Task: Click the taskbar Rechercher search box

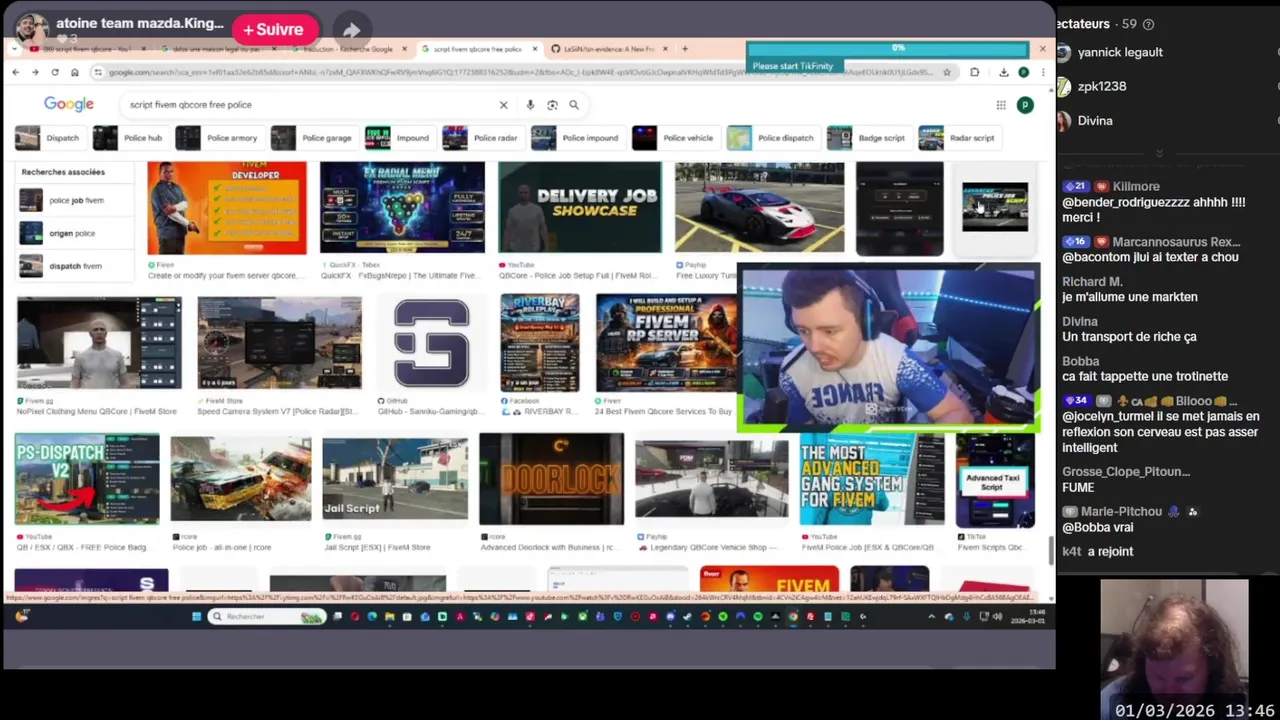Action: pos(268,616)
